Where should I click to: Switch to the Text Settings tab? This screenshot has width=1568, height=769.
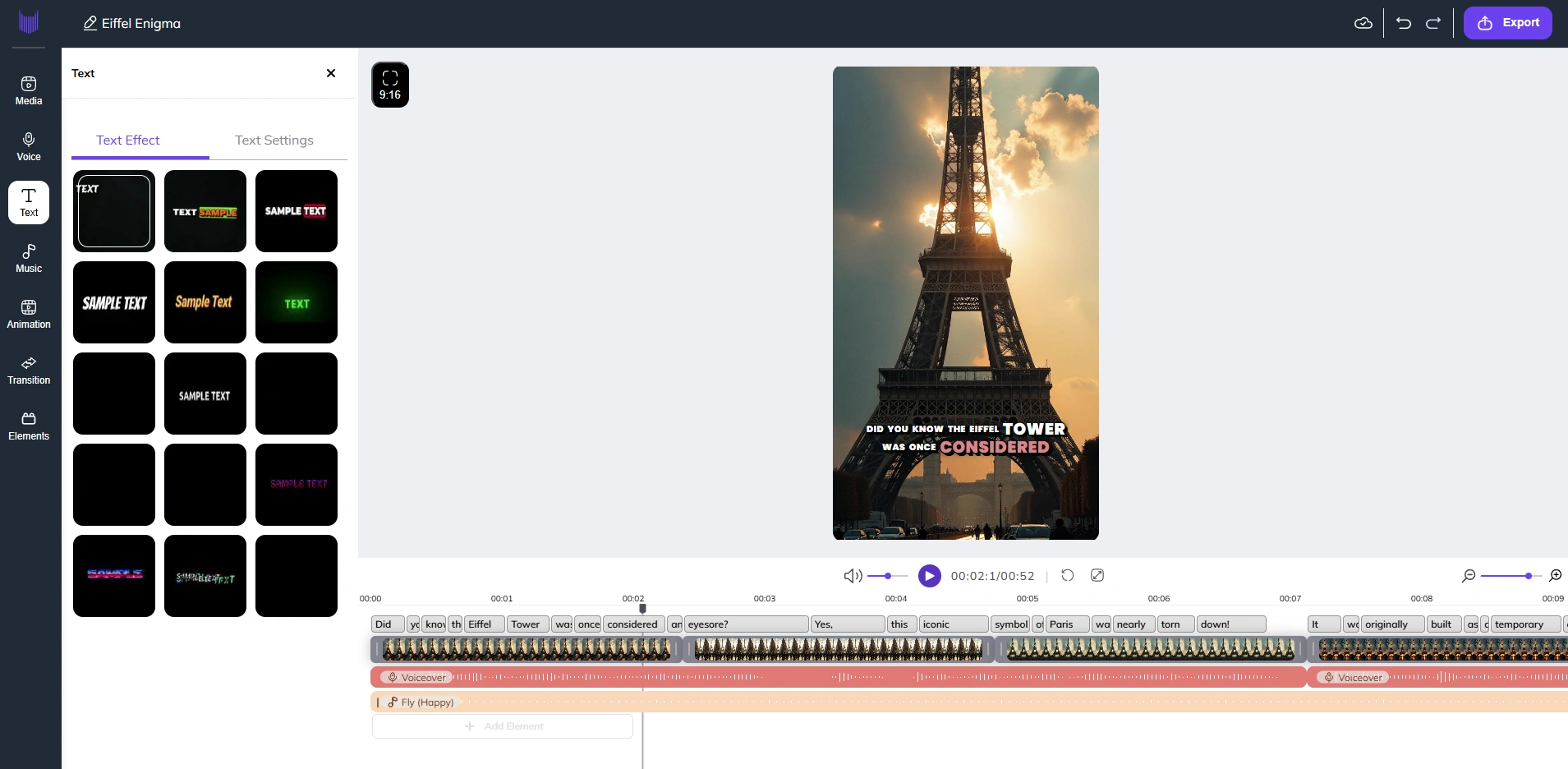(274, 140)
